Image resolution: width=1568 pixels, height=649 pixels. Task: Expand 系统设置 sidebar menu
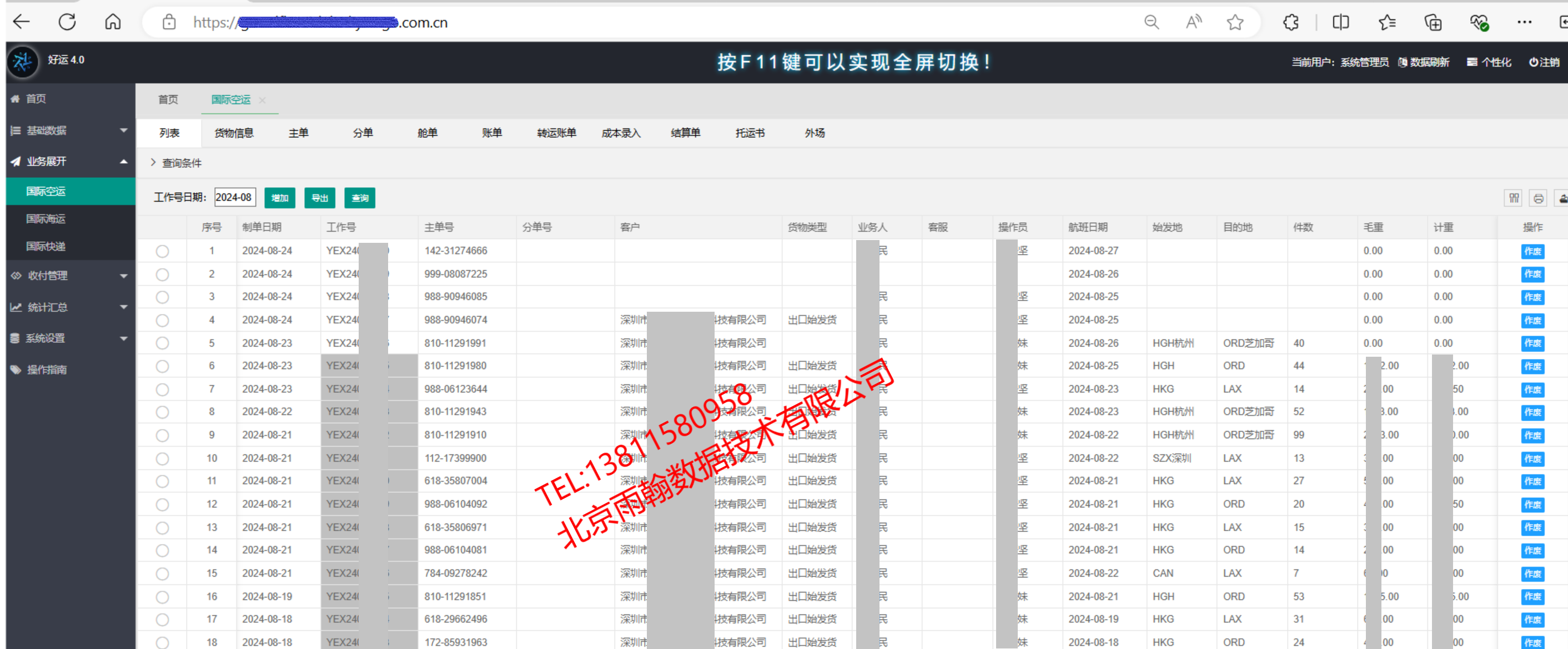point(70,338)
